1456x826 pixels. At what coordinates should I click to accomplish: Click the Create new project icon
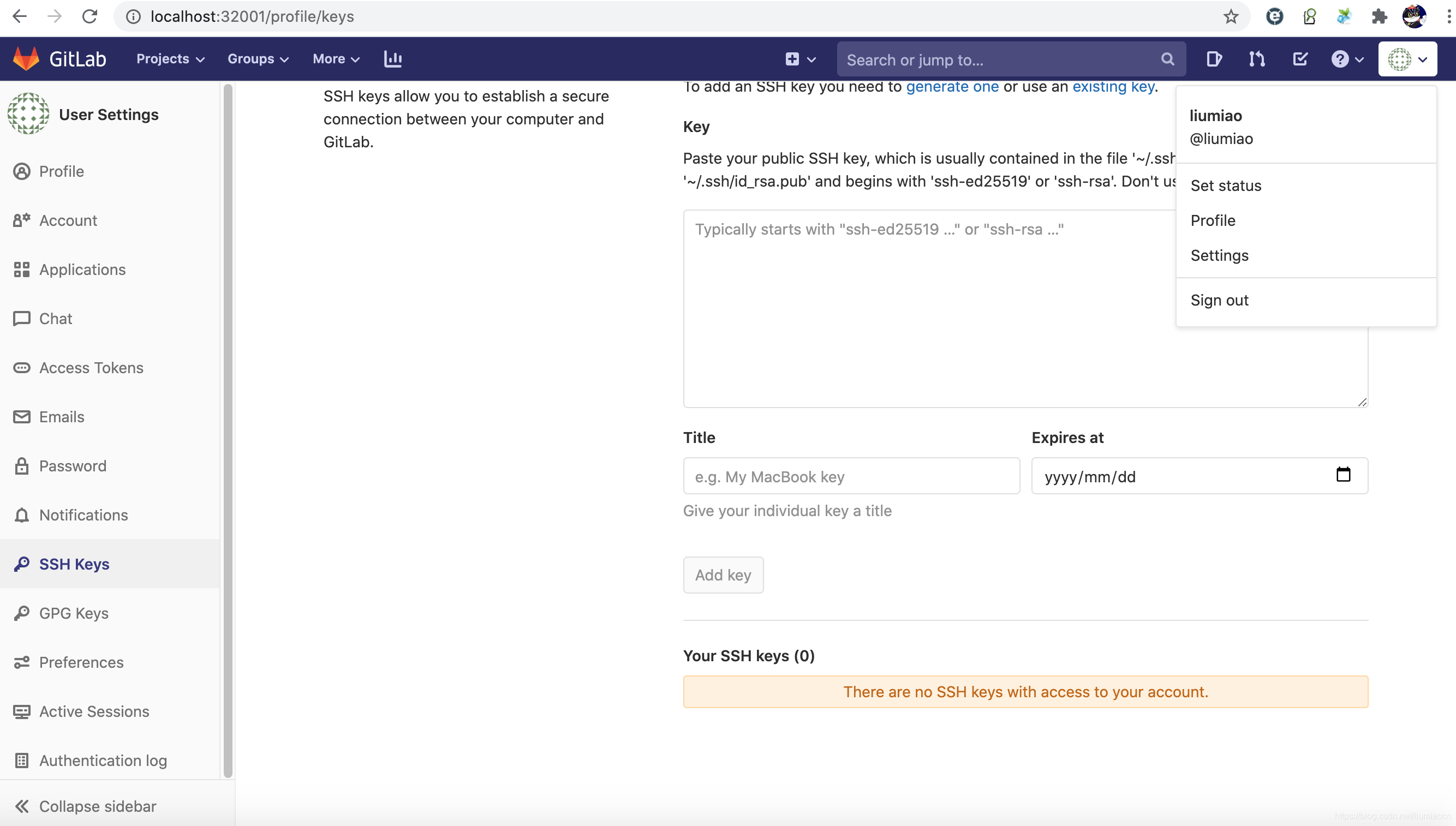click(x=792, y=59)
